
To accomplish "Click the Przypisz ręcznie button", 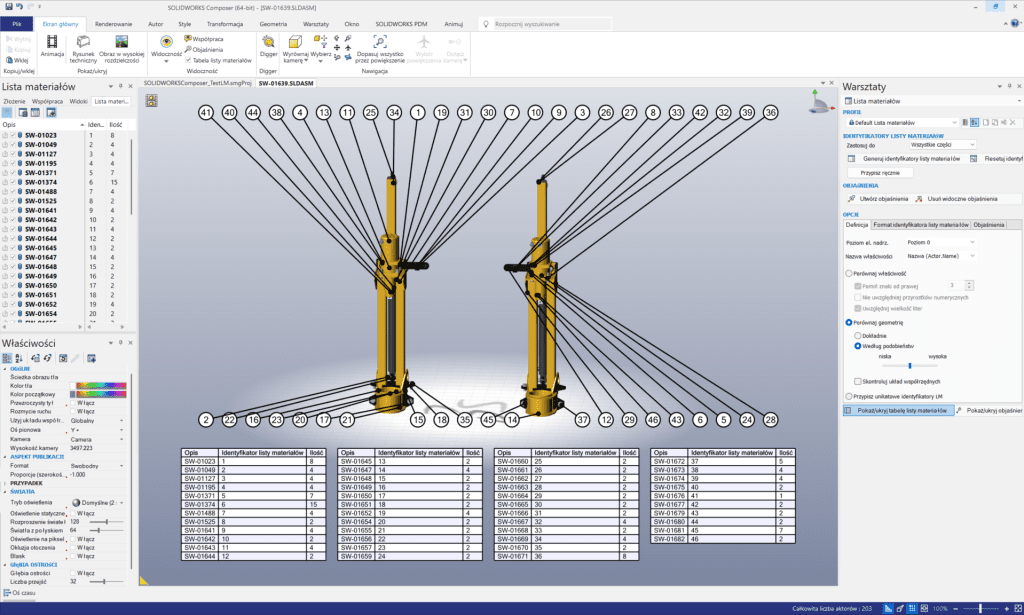I will (881, 172).
